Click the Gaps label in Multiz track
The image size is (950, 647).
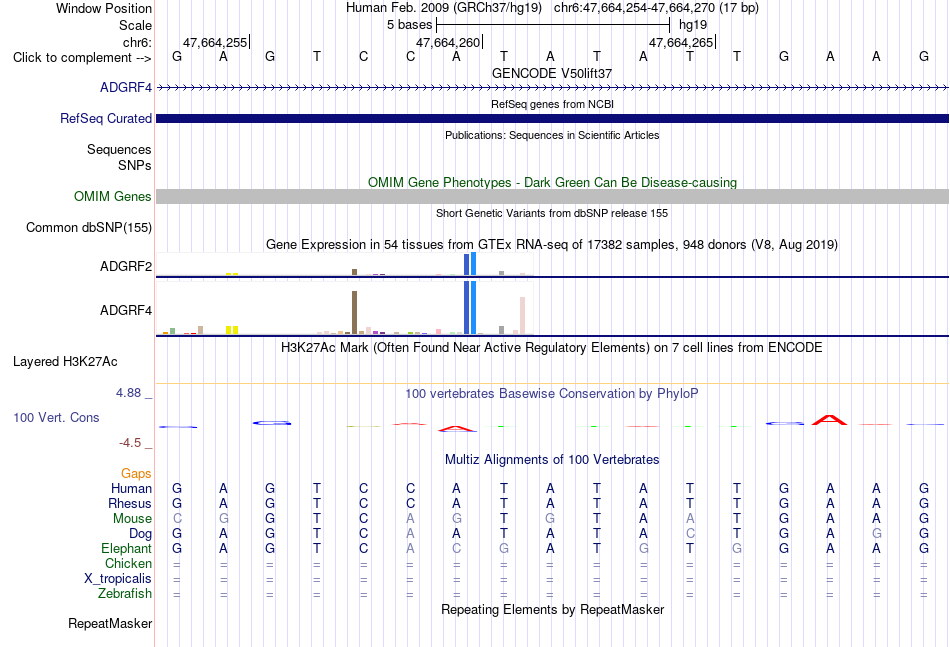[x=136, y=473]
